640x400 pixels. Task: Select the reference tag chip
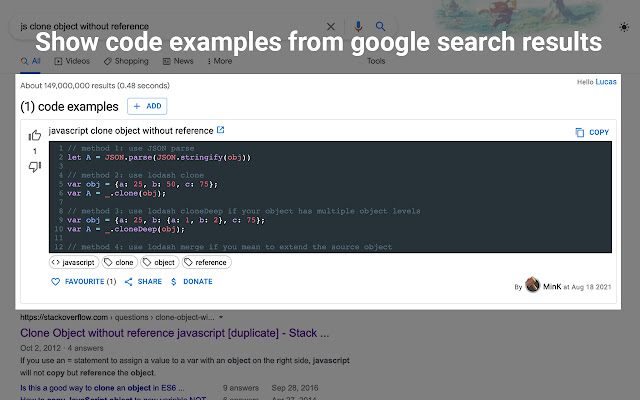(207, 262)
